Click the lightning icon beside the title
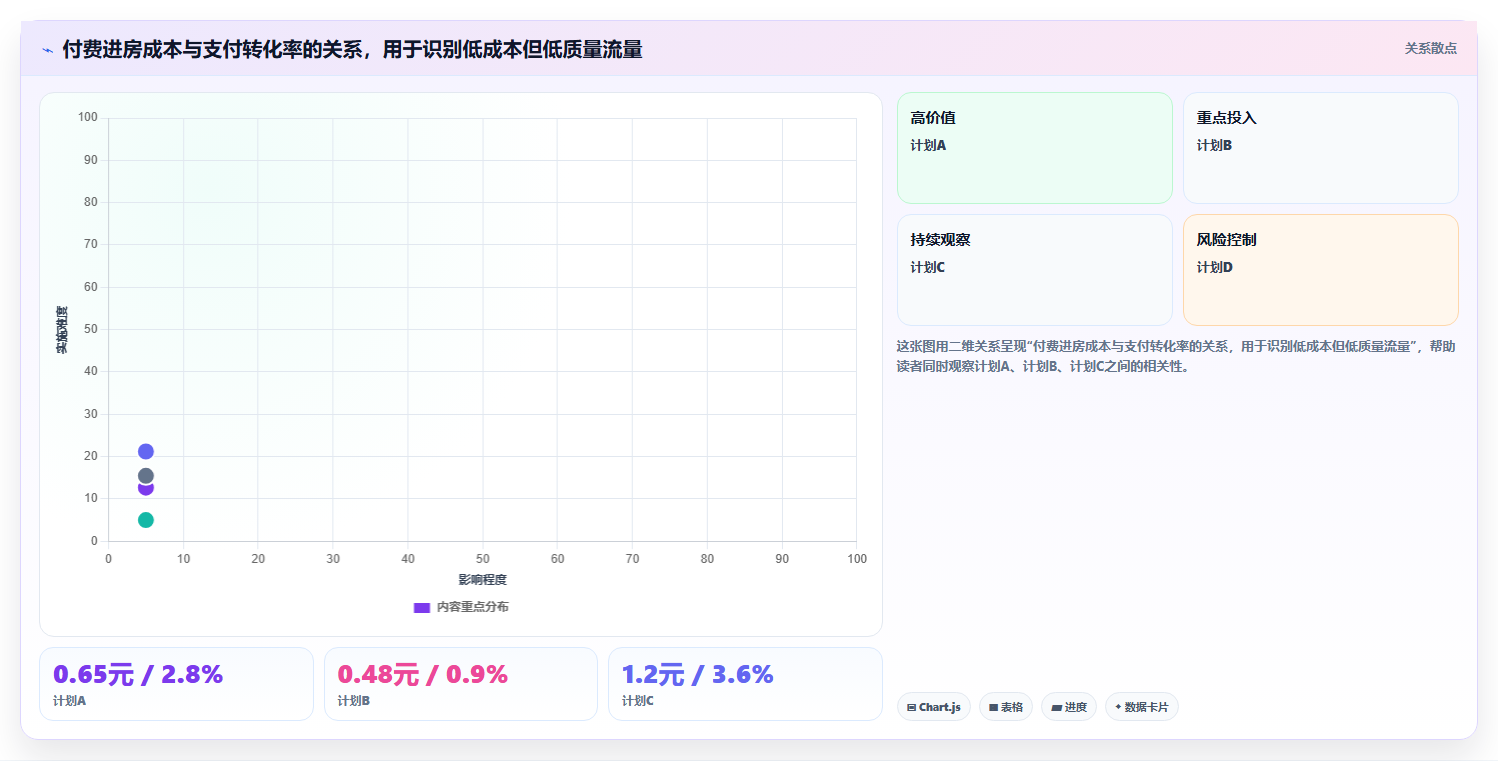 pos(47,49)
